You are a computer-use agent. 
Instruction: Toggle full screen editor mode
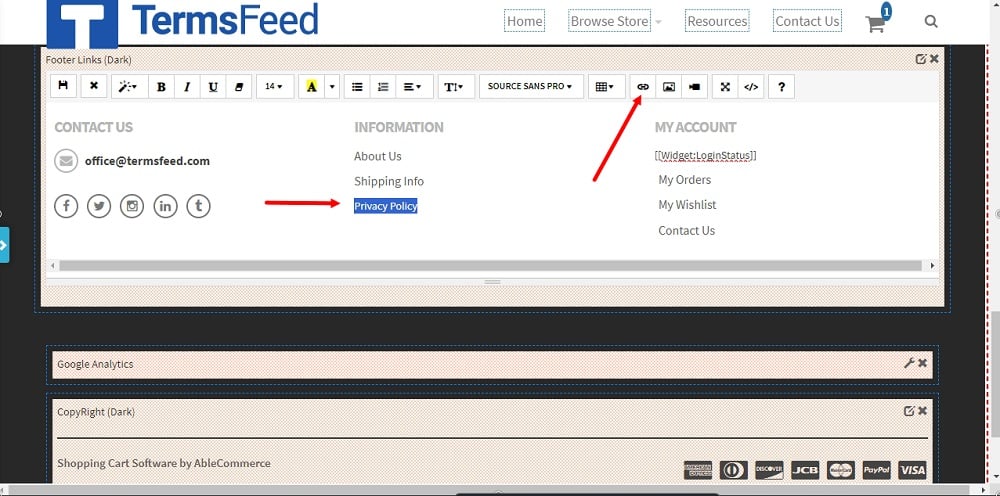(725, 87)
